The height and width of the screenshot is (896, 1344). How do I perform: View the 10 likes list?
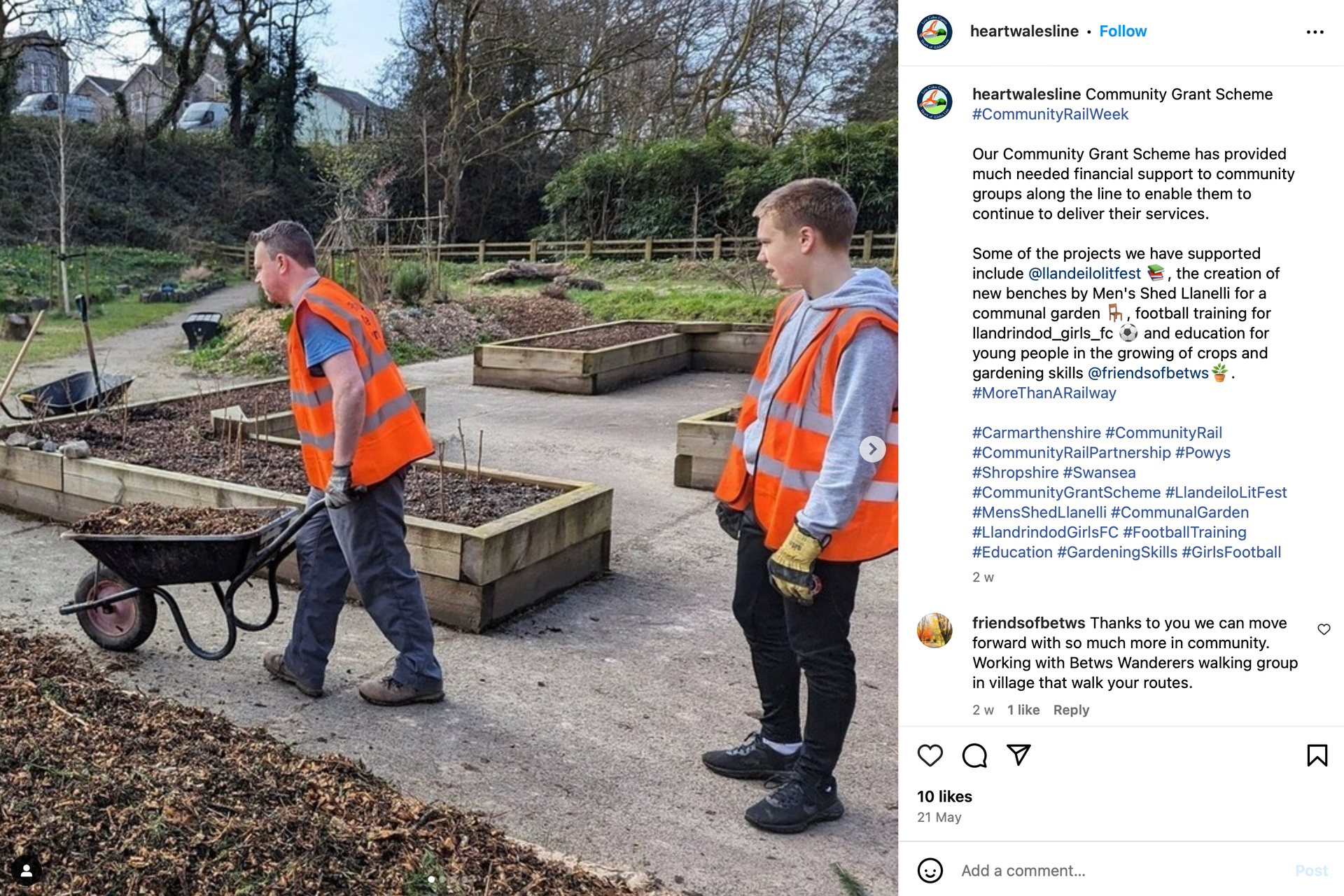pos(944,797)
